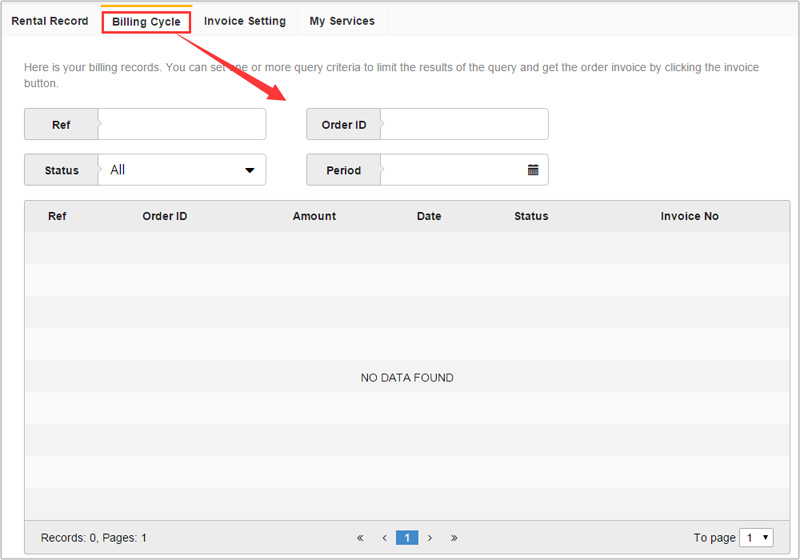Click the Amount column header
The width and height of the screenshot is (800, 560).
[314, 216]
